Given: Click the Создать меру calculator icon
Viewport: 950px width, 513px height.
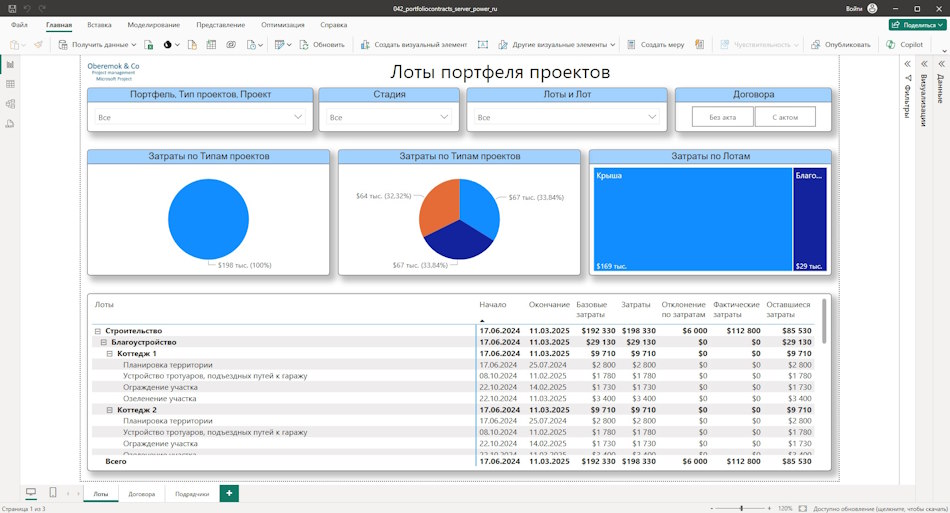Looking at the screenshot, I should pos(631,44).
